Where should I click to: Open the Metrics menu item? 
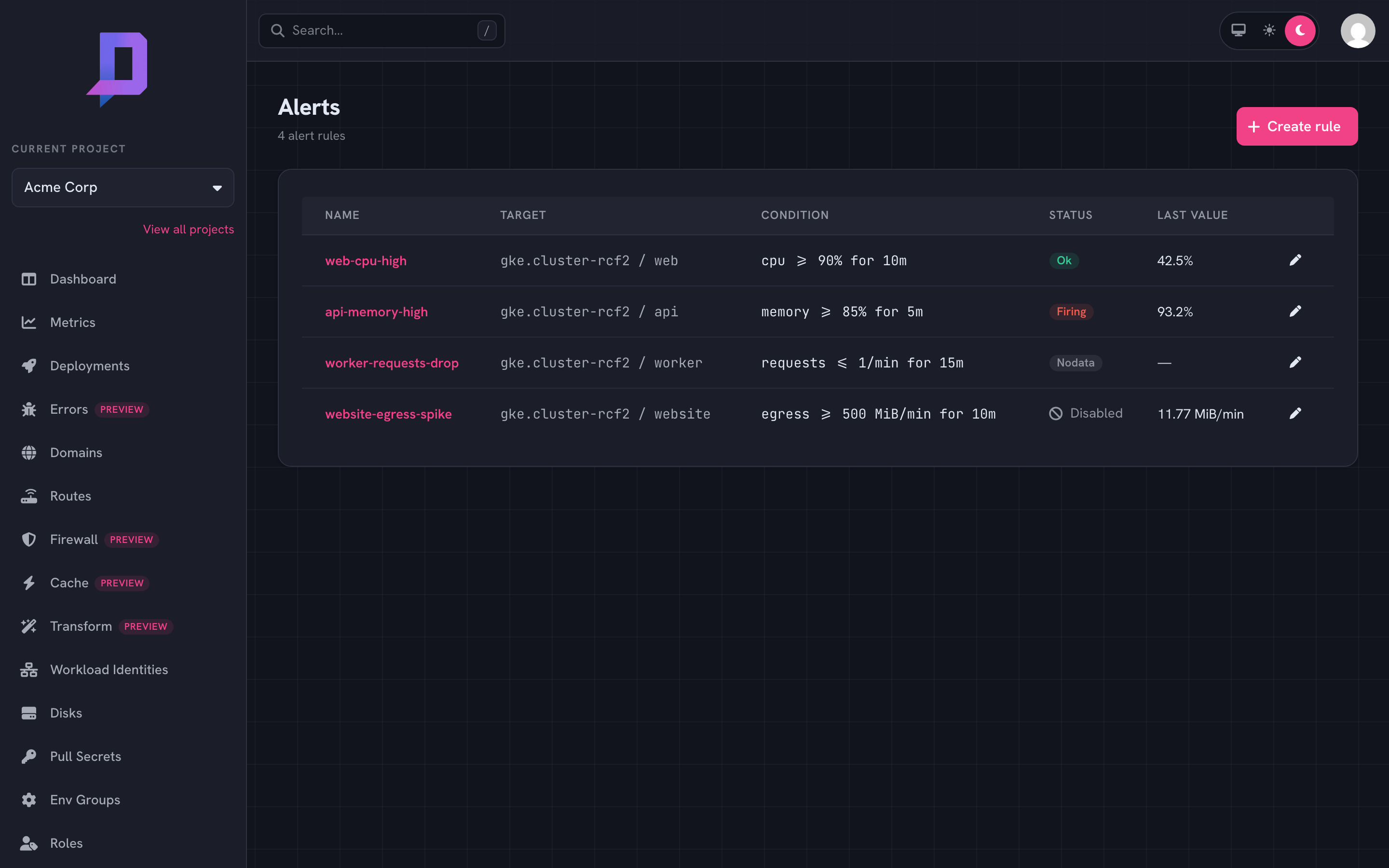72,323
